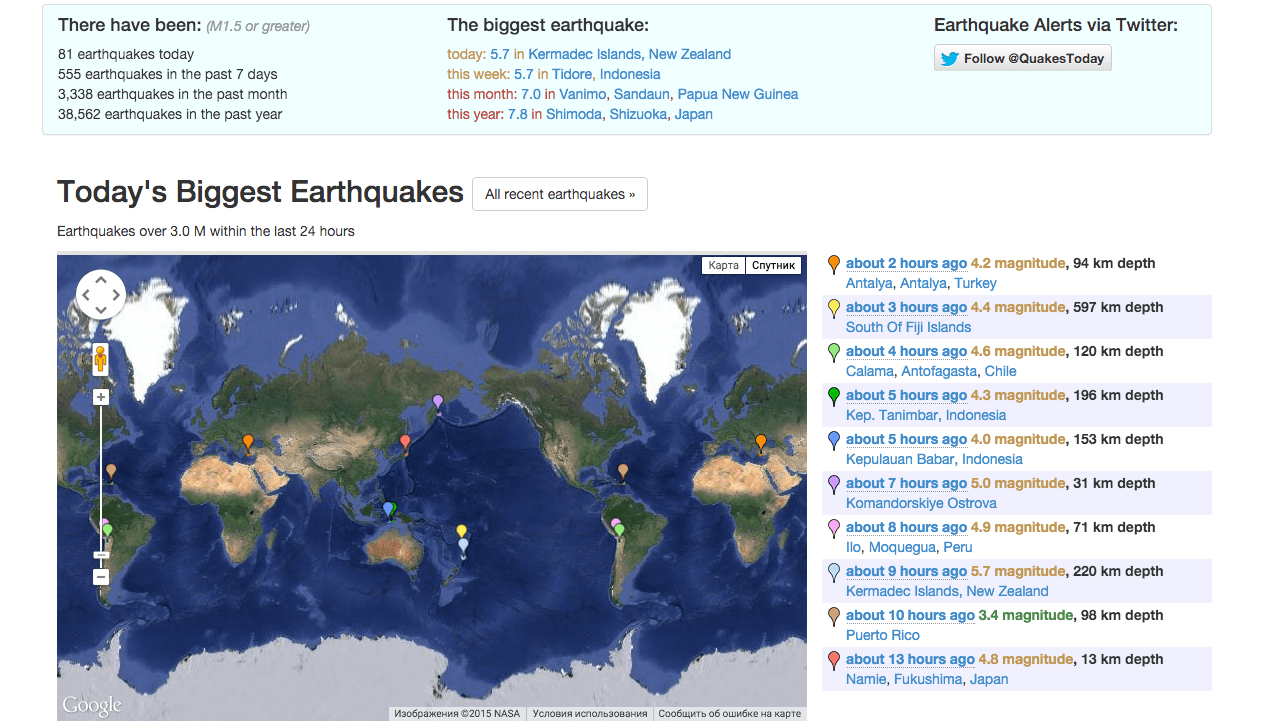Click the yellow marker near Fiji
The image size is (1265, 723).
tap(461, 531)
